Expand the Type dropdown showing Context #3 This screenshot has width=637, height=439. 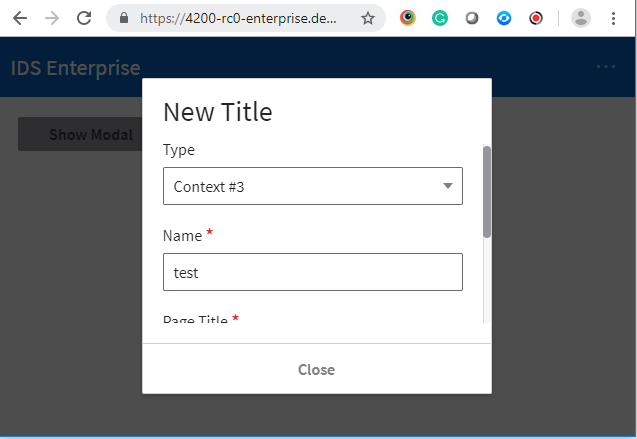(313, 186)
